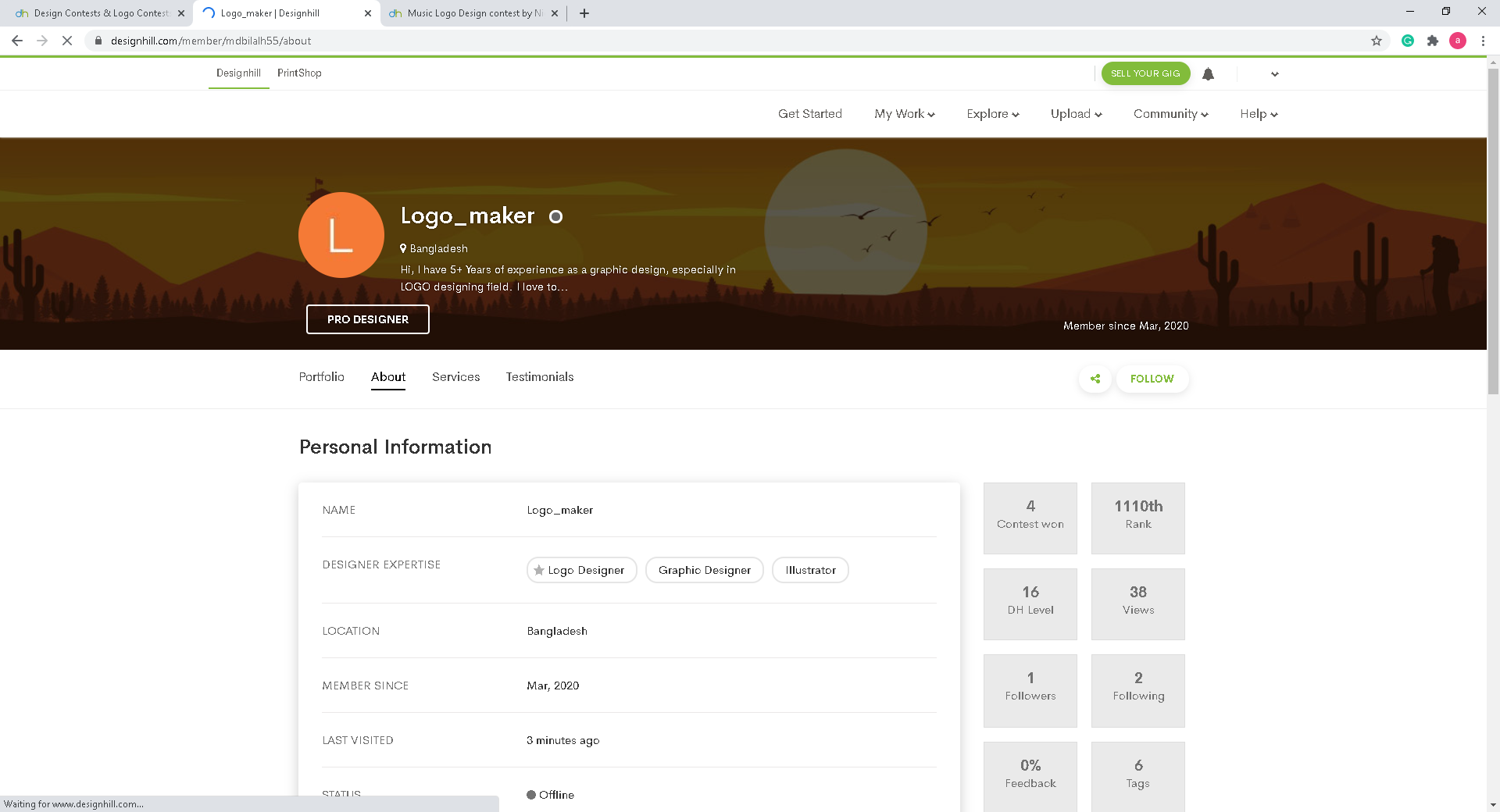
Task: Open the Chrome three-dot menu
Action: pos(1483,41)
